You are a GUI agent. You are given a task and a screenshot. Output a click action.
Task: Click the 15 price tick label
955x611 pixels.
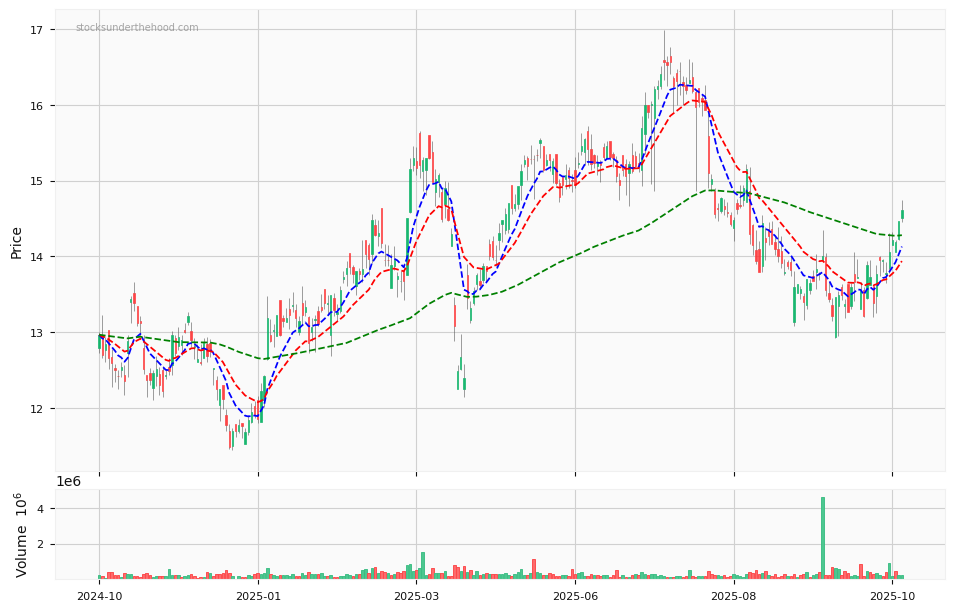click(x=36, y=181)
